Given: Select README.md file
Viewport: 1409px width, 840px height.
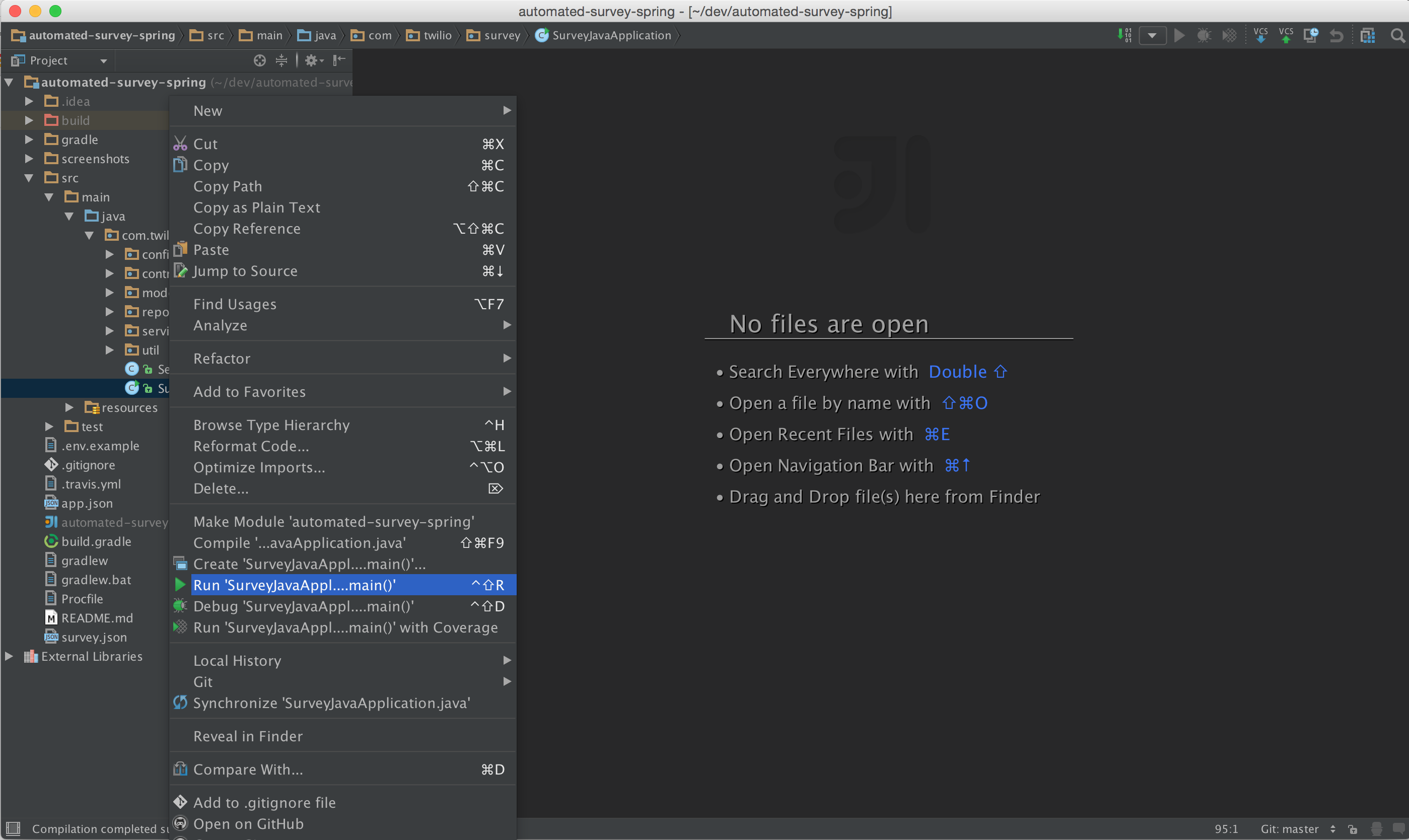Looking at the screenshot, I should [x=89, y=618].
